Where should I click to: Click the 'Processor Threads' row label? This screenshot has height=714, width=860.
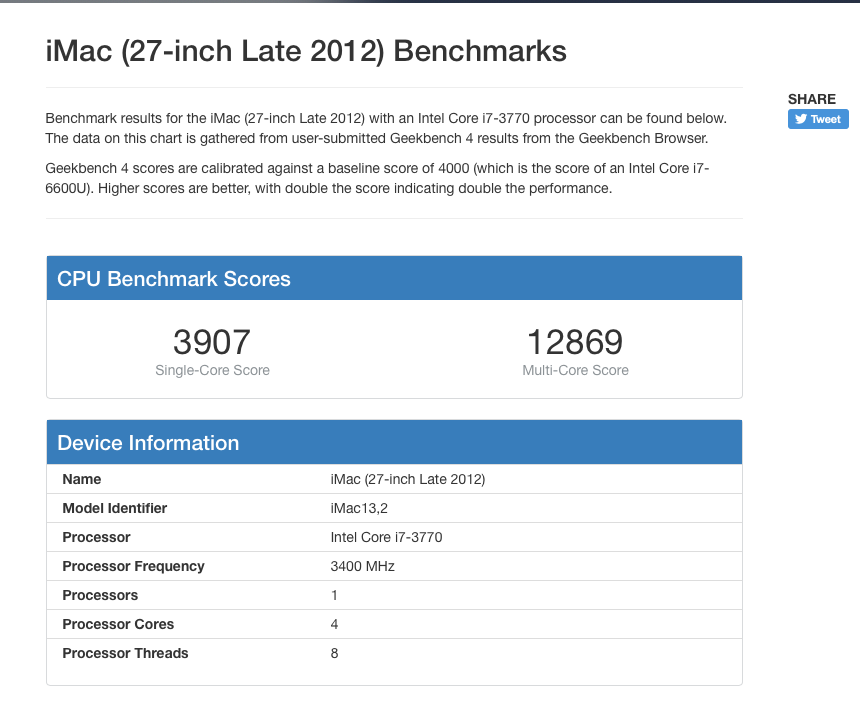coord(125,654)
